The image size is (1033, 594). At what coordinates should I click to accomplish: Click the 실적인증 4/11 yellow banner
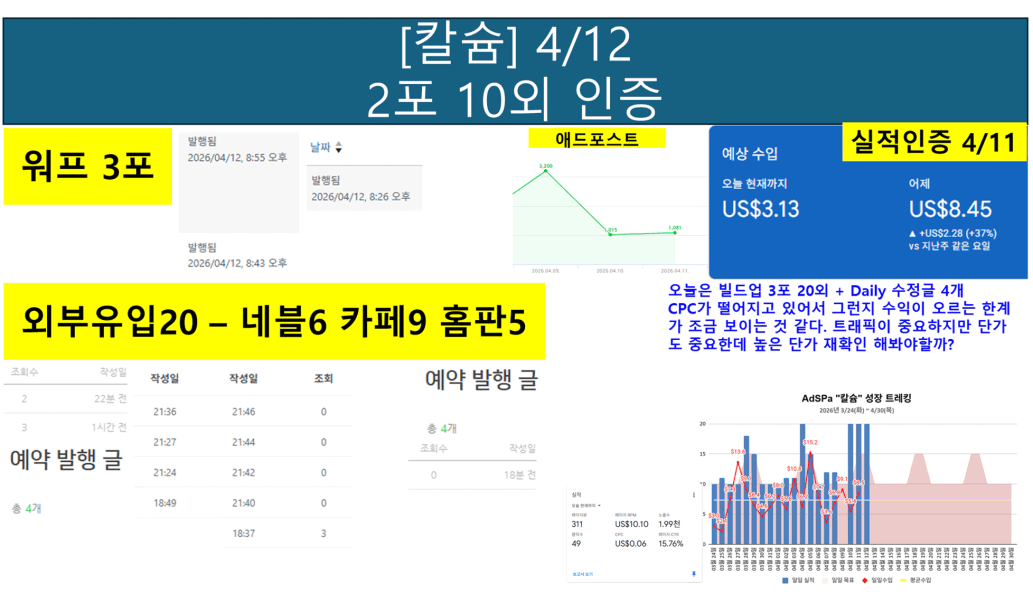(932, 142)
